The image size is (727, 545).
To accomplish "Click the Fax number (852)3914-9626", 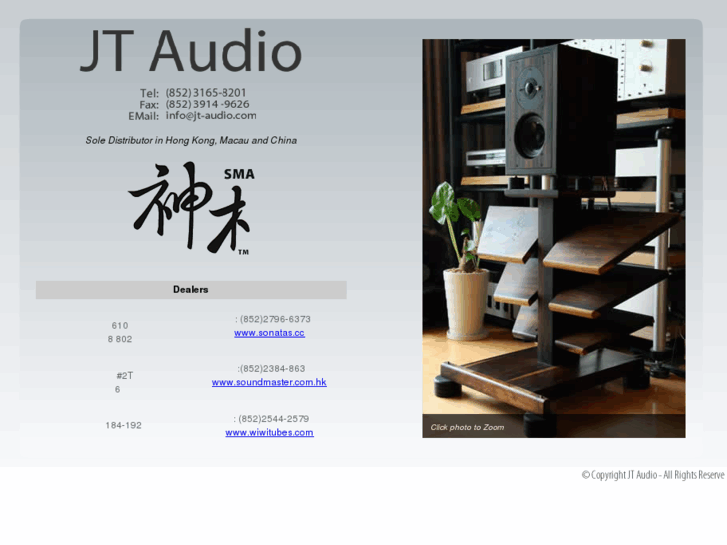I will (208, 104).
